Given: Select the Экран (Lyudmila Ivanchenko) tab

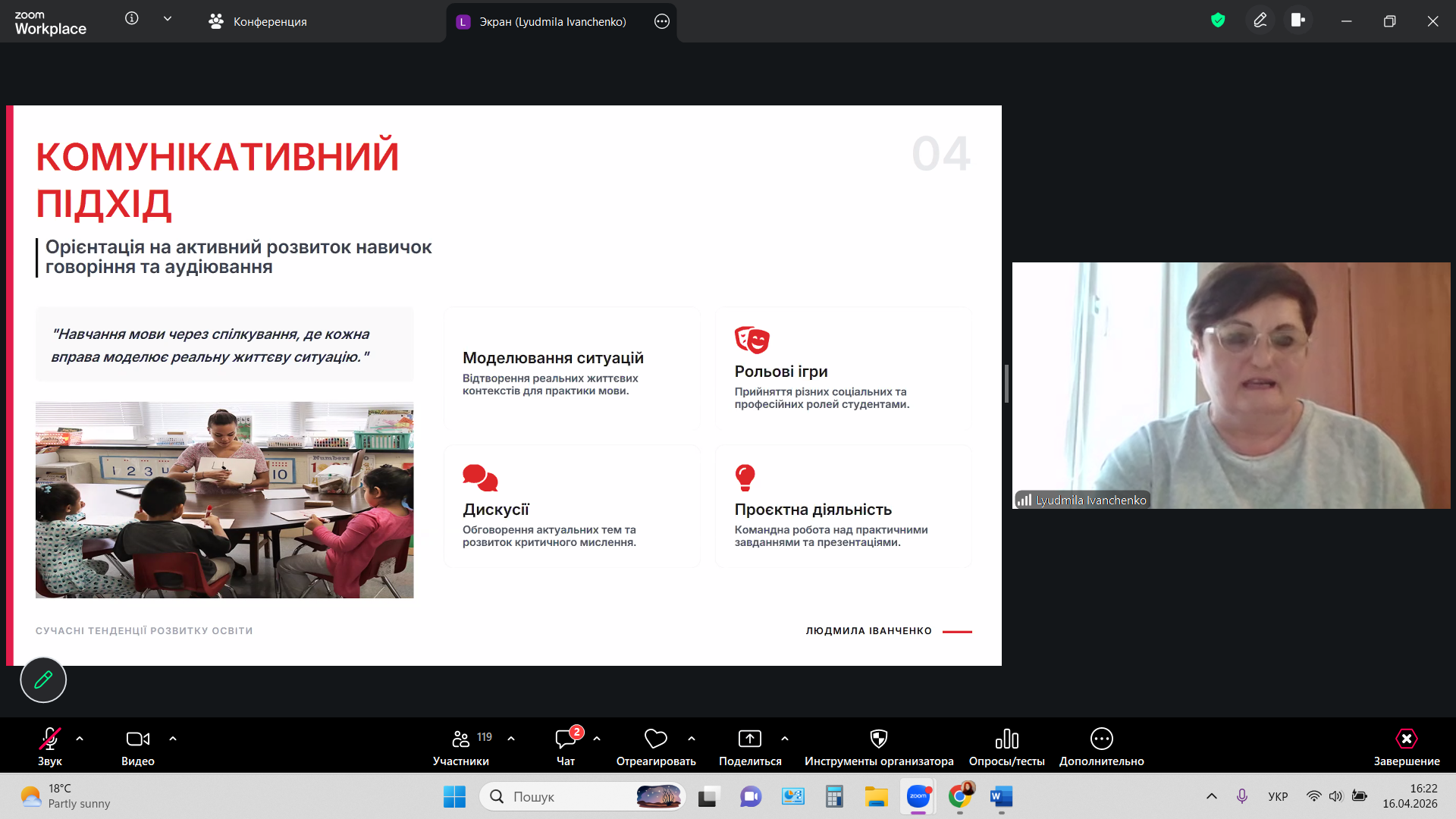Looking at the screenshot, I should (552, 21).
